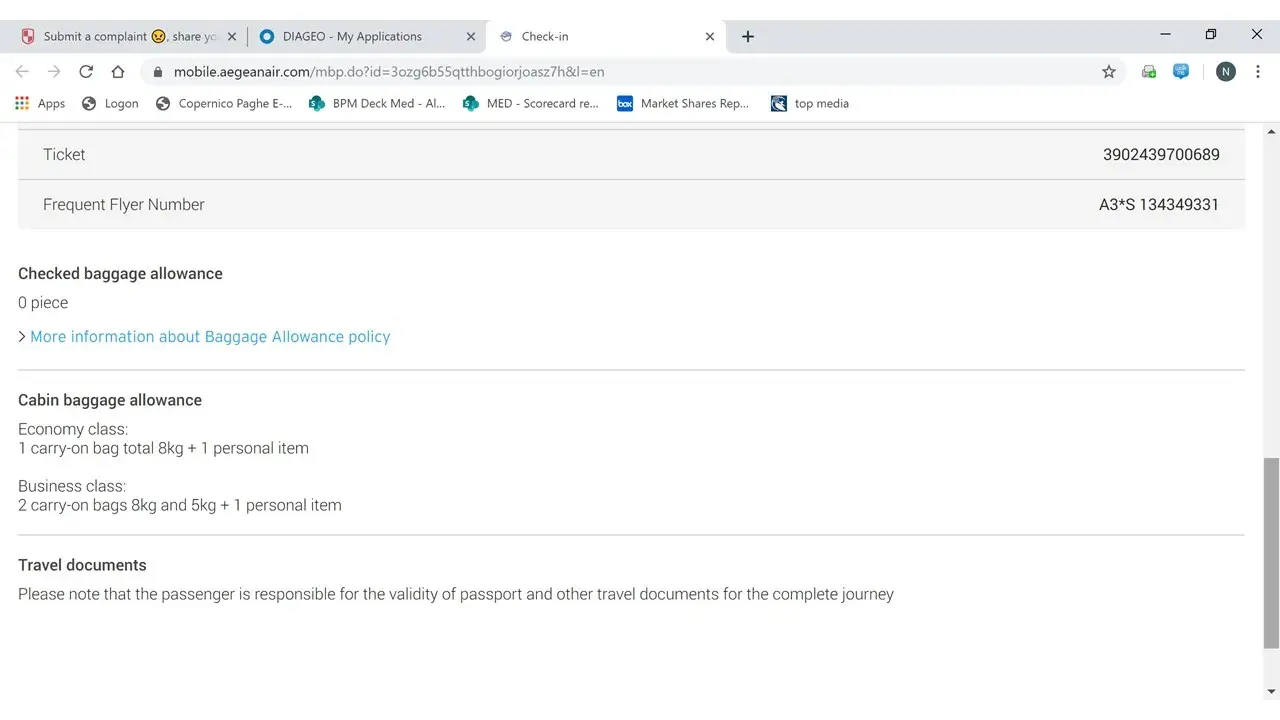Bookmark this page with star icon
1280x720 pixels.
click(x=1109, y=72)
